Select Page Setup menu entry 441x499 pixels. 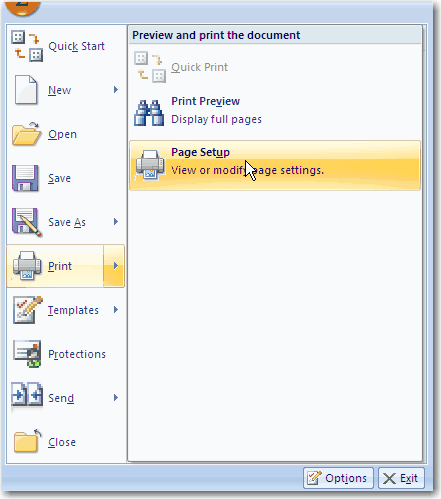coord(275,165)
